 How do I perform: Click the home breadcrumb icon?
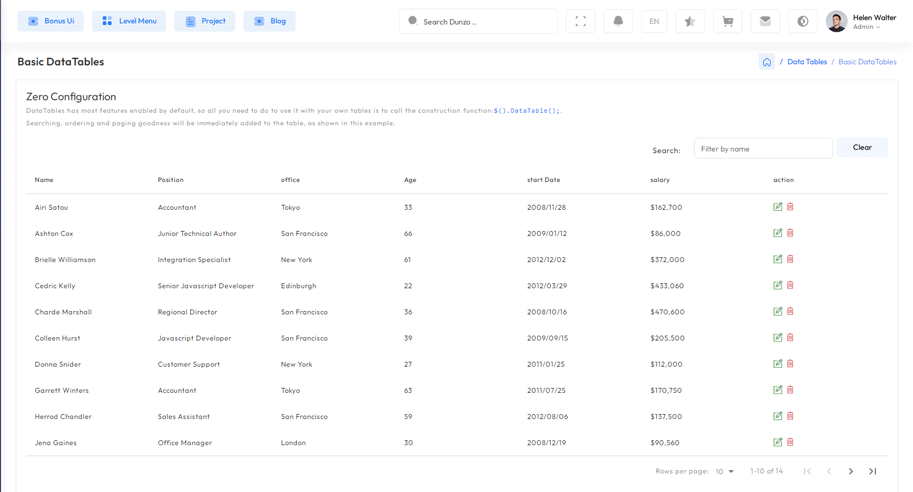[767, 62]
